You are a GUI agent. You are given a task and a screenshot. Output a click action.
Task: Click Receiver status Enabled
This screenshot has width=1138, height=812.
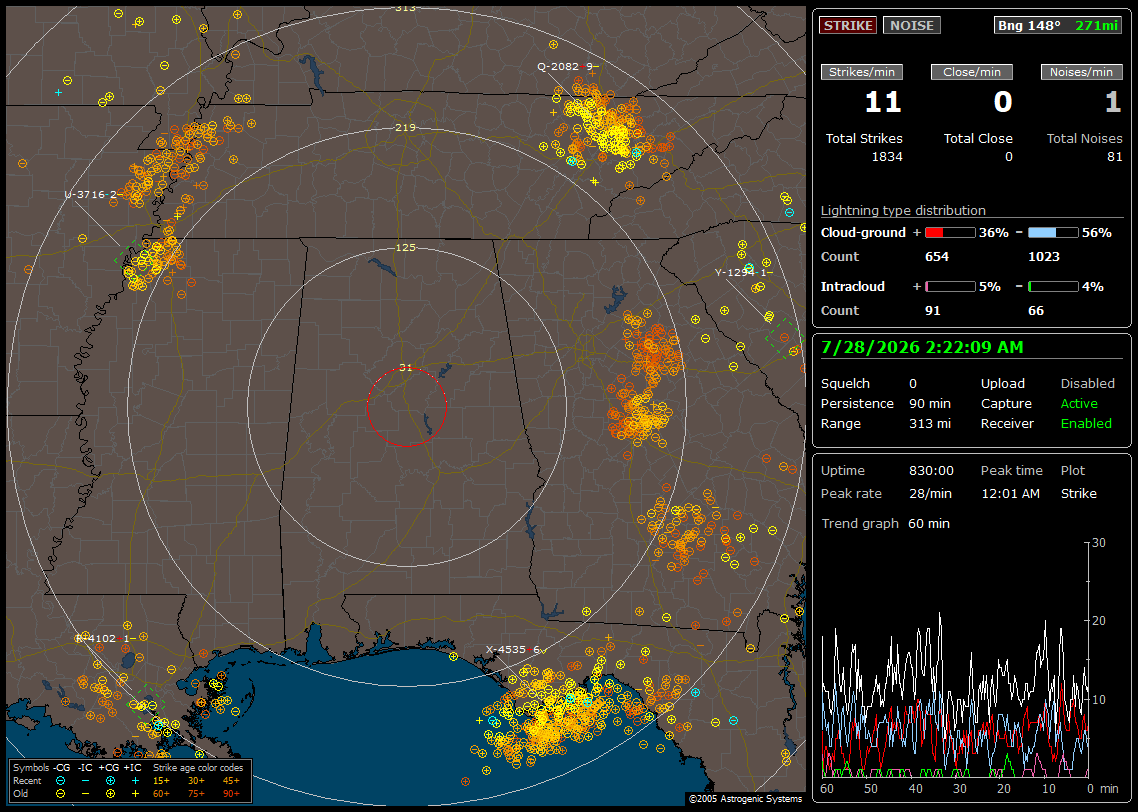(1086, 424)
